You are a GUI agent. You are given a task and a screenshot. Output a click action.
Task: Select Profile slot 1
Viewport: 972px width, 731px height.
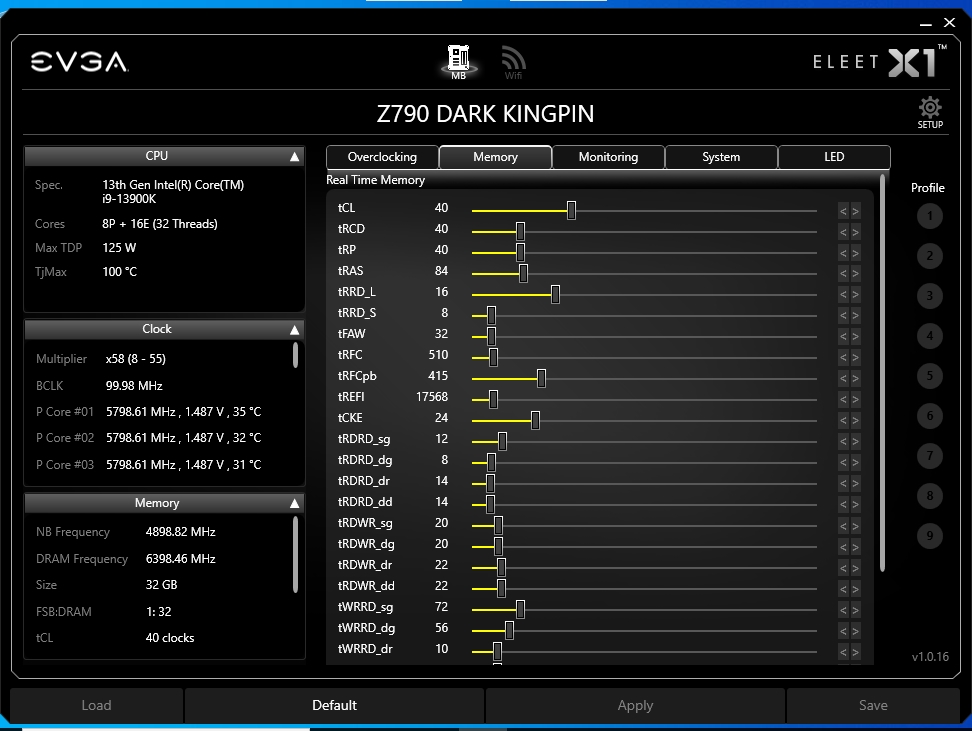click(x=929, y=216)
